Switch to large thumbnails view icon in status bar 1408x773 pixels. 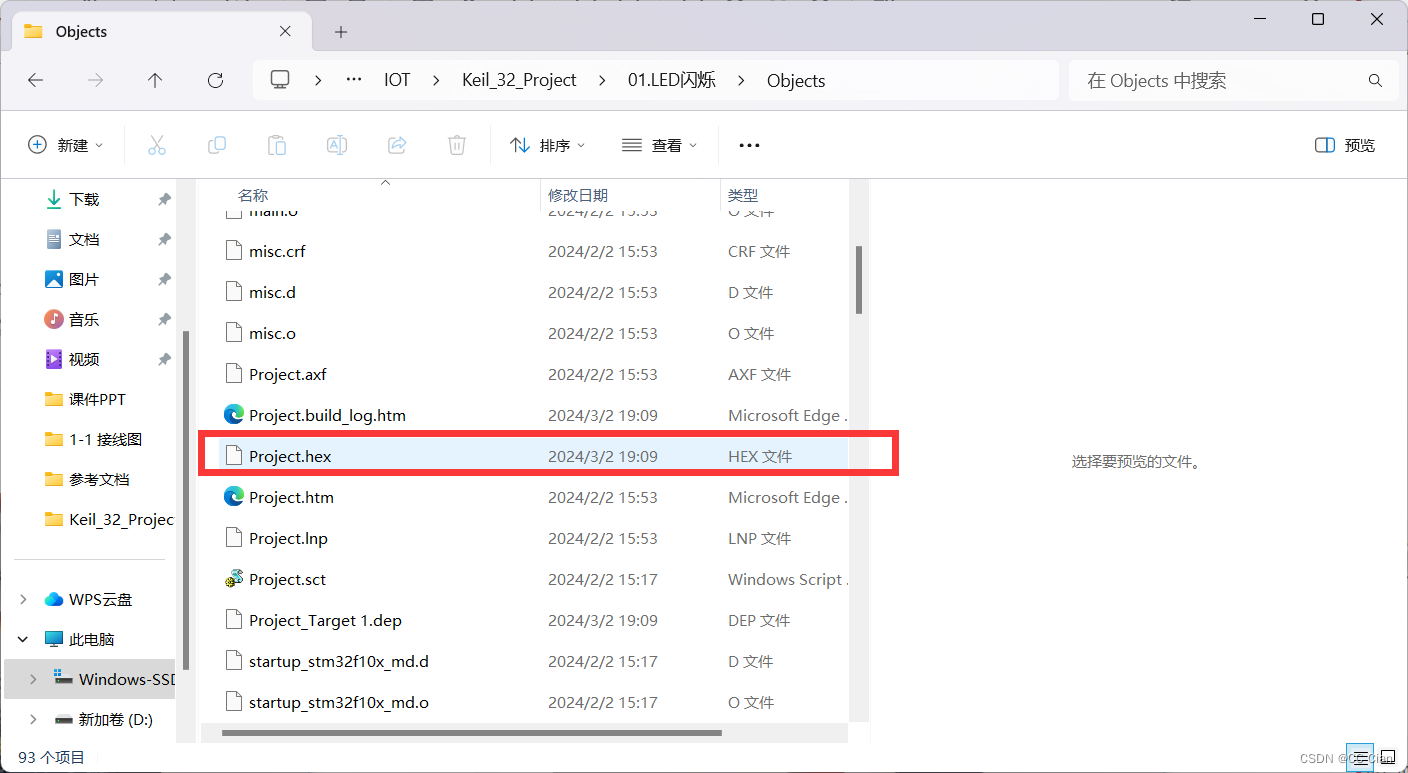[x=1387, y=757]
